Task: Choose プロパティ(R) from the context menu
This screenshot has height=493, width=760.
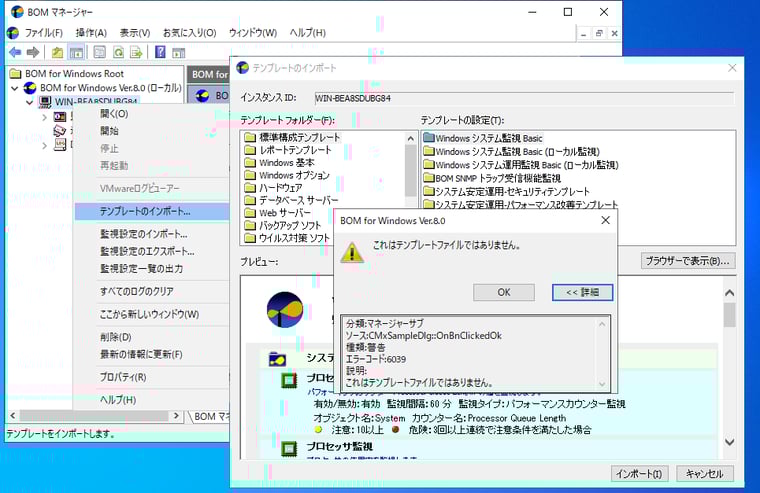Action: (x=152, y=377)
